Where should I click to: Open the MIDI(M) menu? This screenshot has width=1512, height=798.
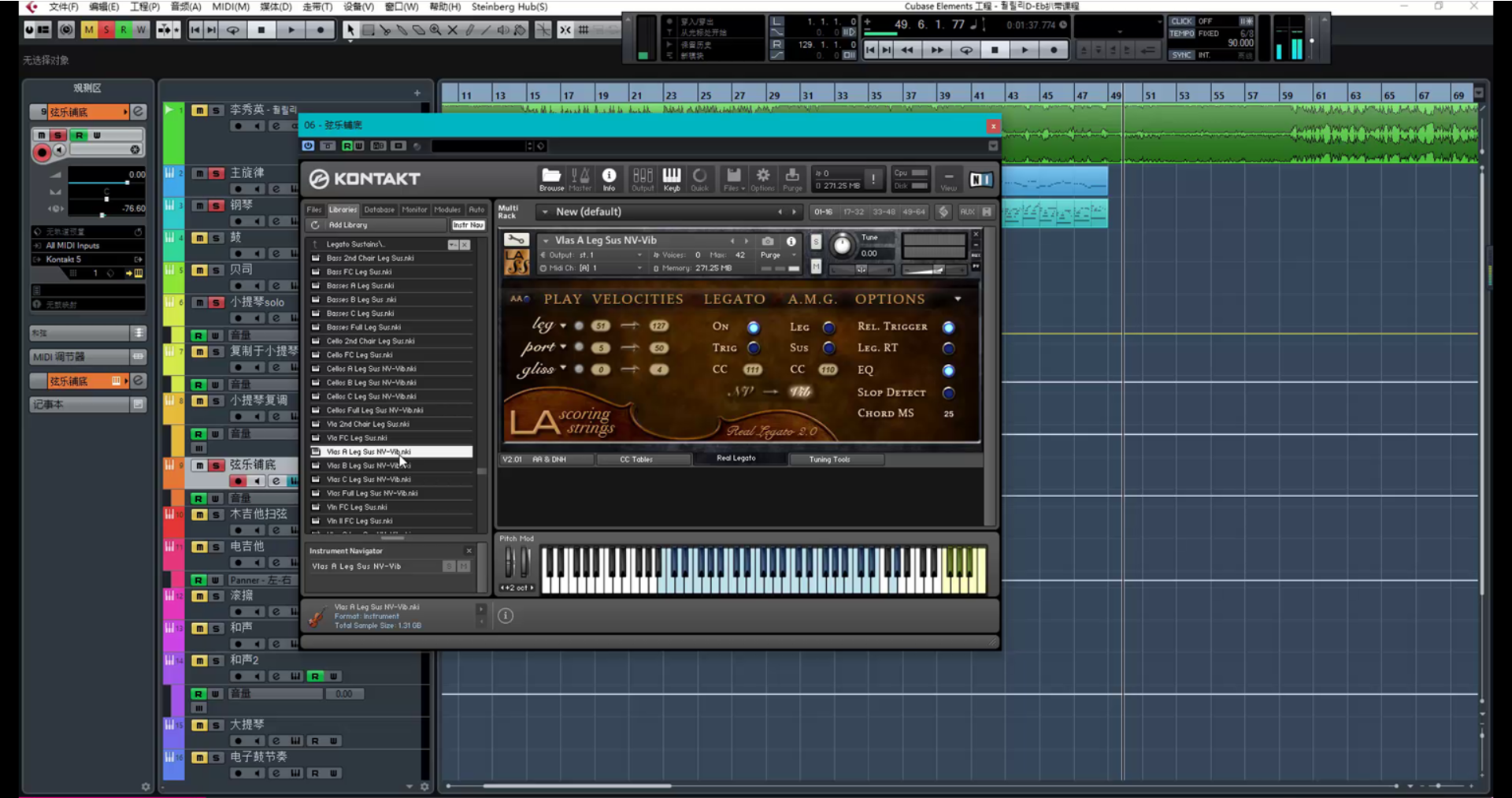(230, 6)
